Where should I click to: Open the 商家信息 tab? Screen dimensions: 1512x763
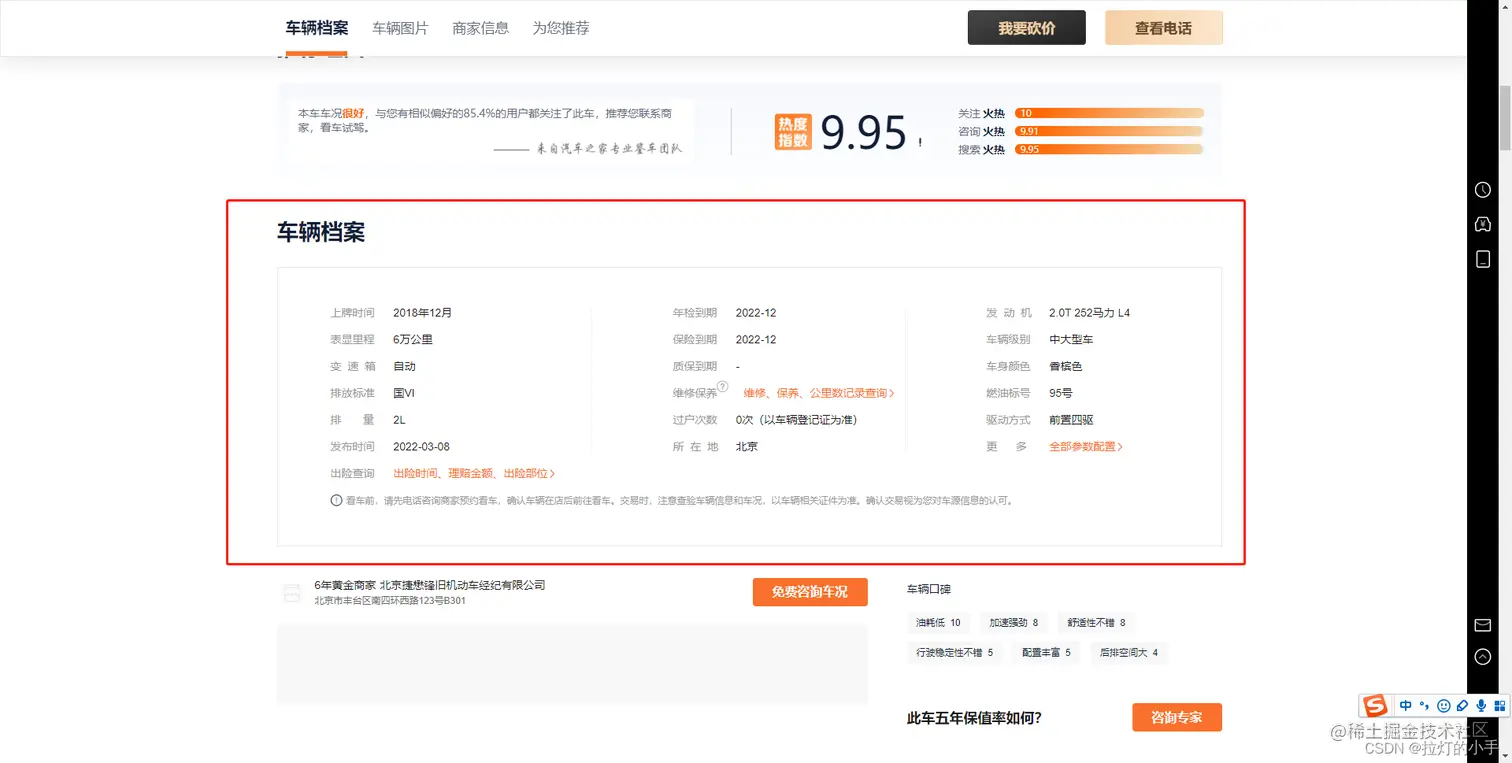(481, 28)
